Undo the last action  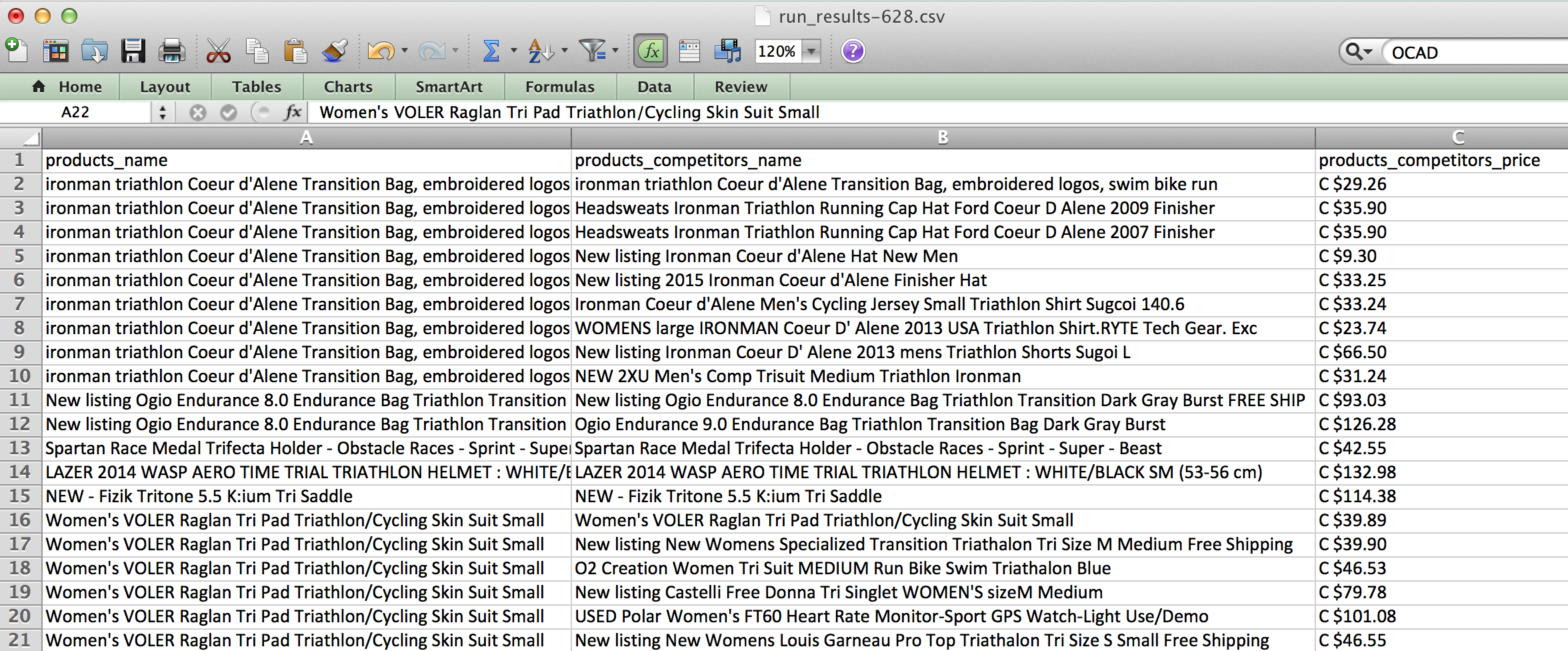pos(381,51)
